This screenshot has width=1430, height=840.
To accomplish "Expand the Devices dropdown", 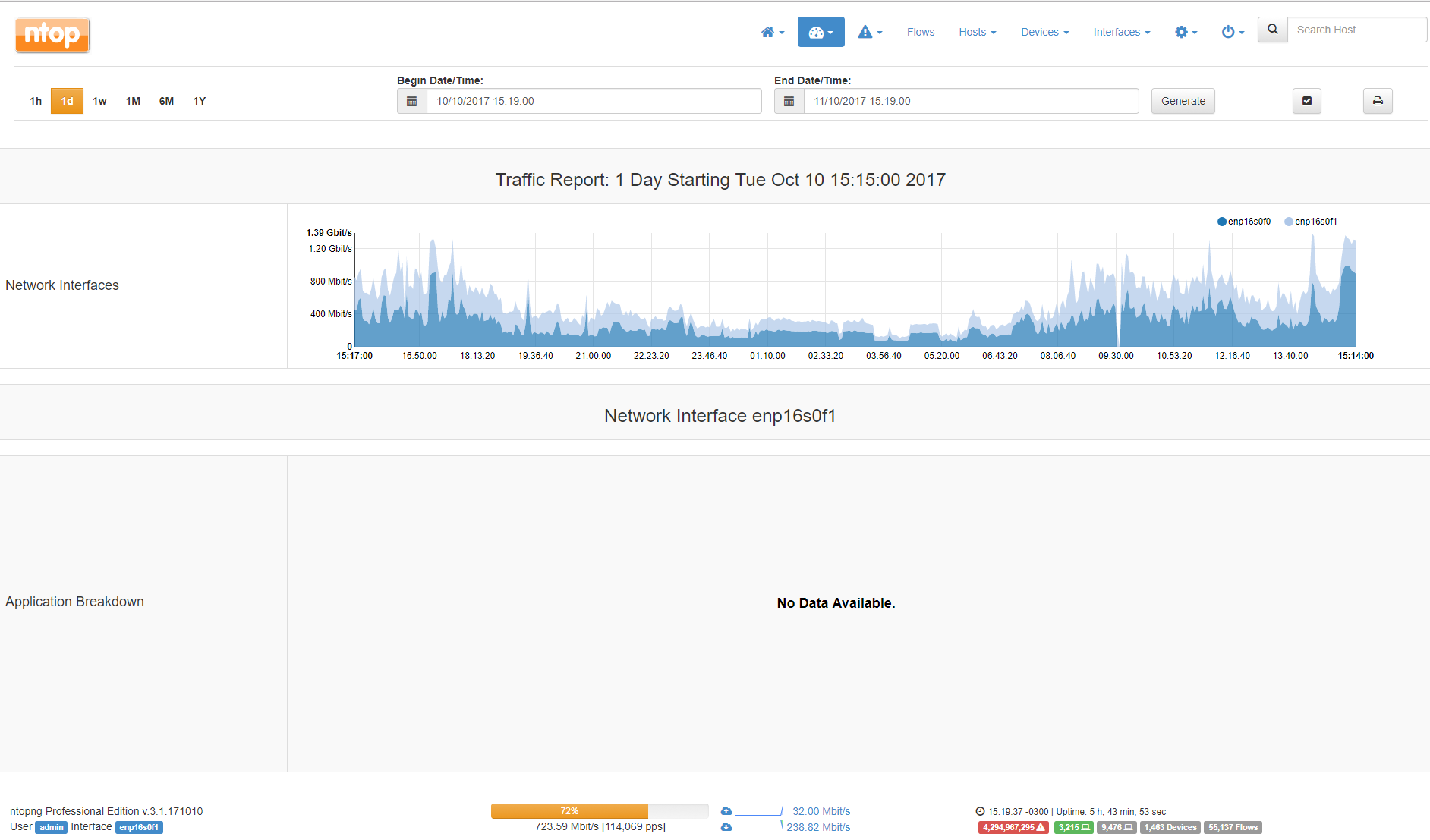I will tap(1044, 32).
